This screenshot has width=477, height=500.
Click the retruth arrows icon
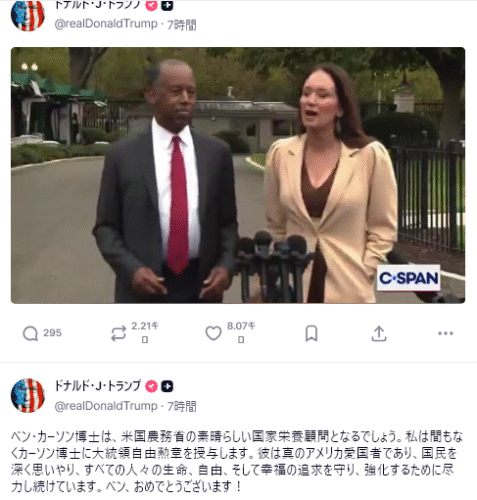click(x=118, y=333)
